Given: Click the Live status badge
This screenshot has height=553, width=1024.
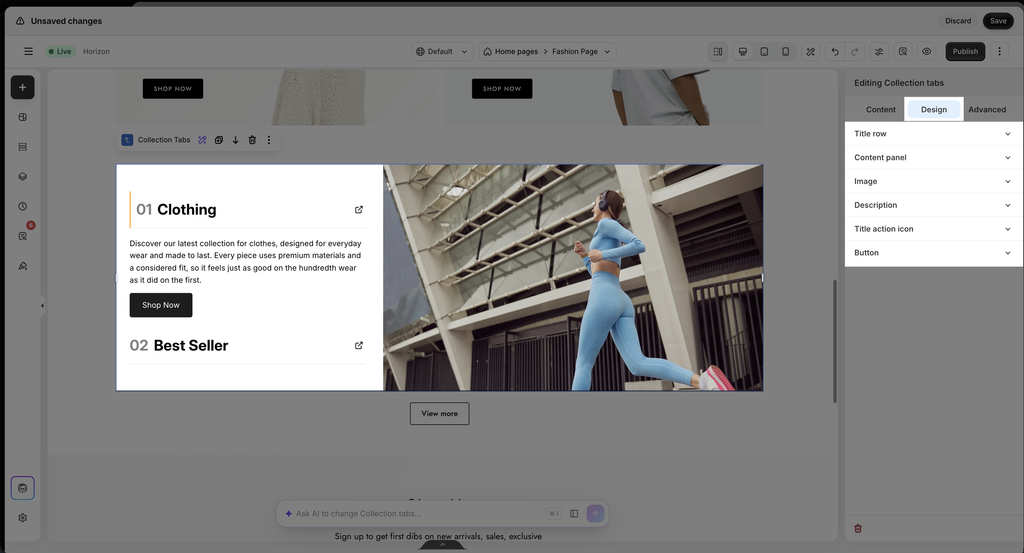Looking at the screenshot, I should [x=60, y=52].
